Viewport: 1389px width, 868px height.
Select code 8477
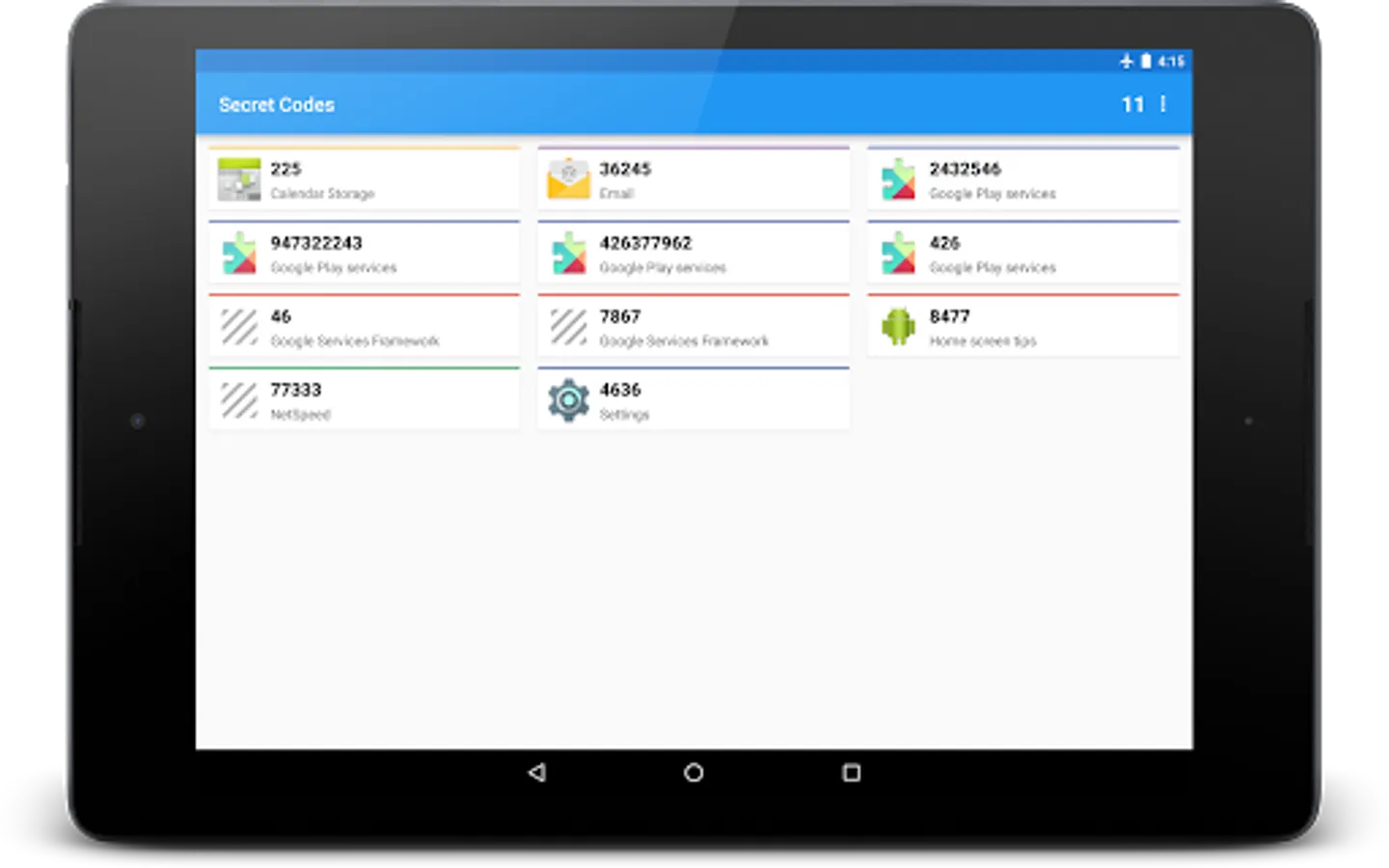point(950,316)
